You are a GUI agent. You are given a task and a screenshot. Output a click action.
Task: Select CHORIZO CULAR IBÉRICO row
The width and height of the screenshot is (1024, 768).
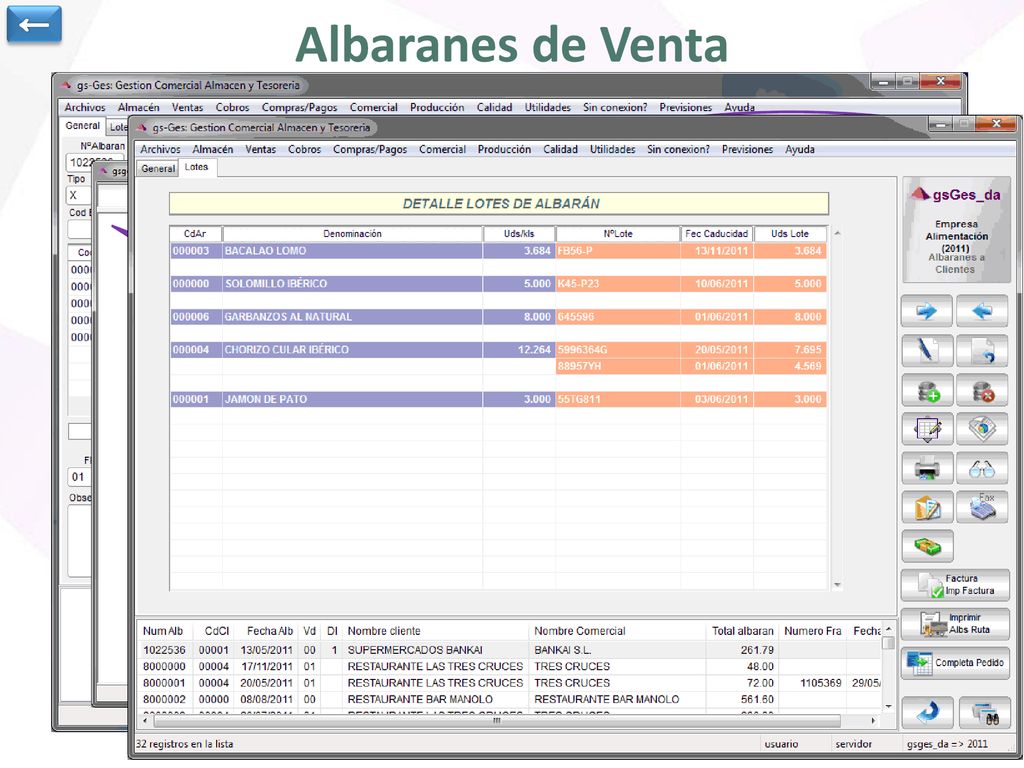498,349
